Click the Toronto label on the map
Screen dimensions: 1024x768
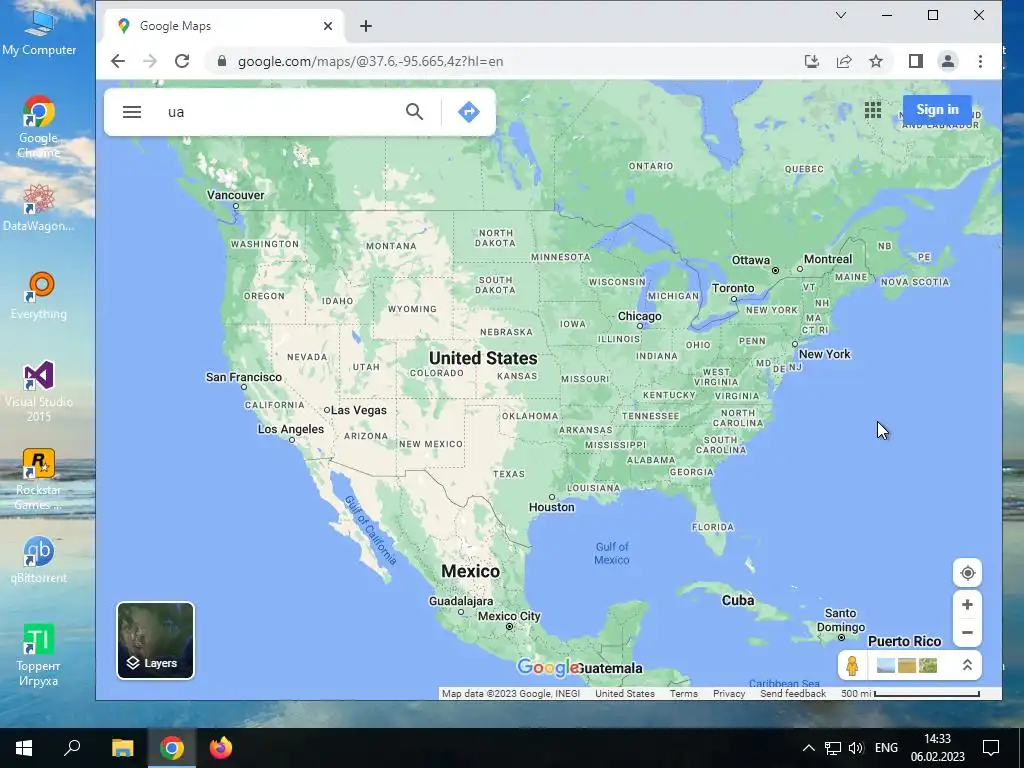click(x=733, y=288)
